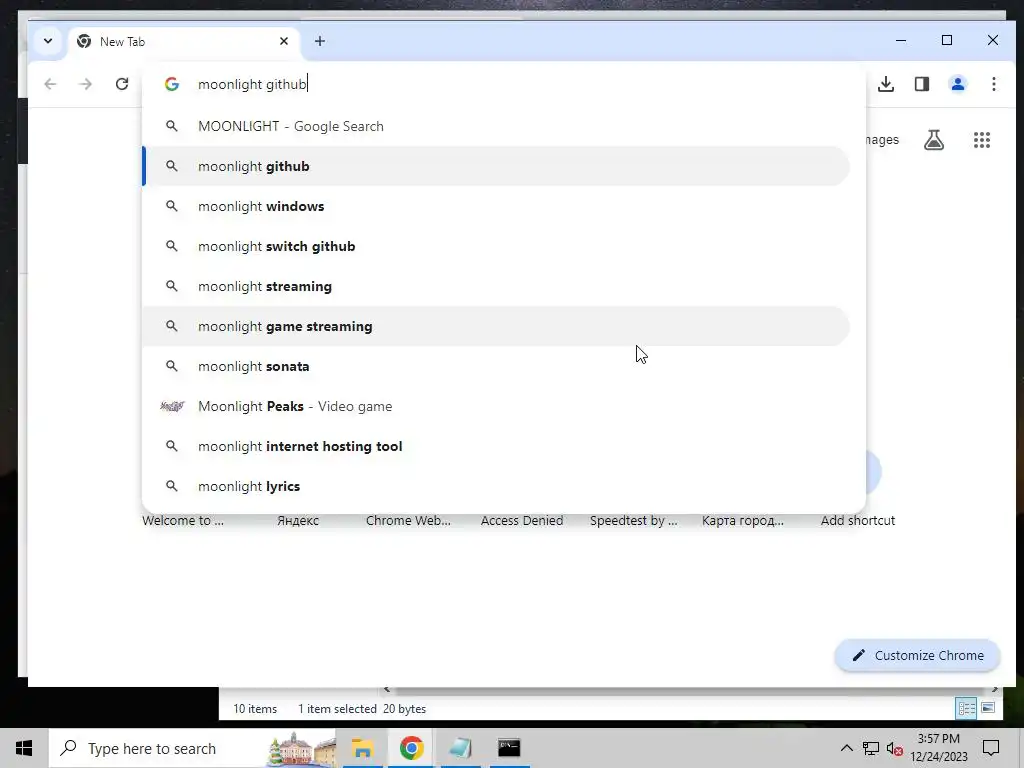The image size is (1024, 768).
Task: Open the Google apps grid
Action: 982,140
